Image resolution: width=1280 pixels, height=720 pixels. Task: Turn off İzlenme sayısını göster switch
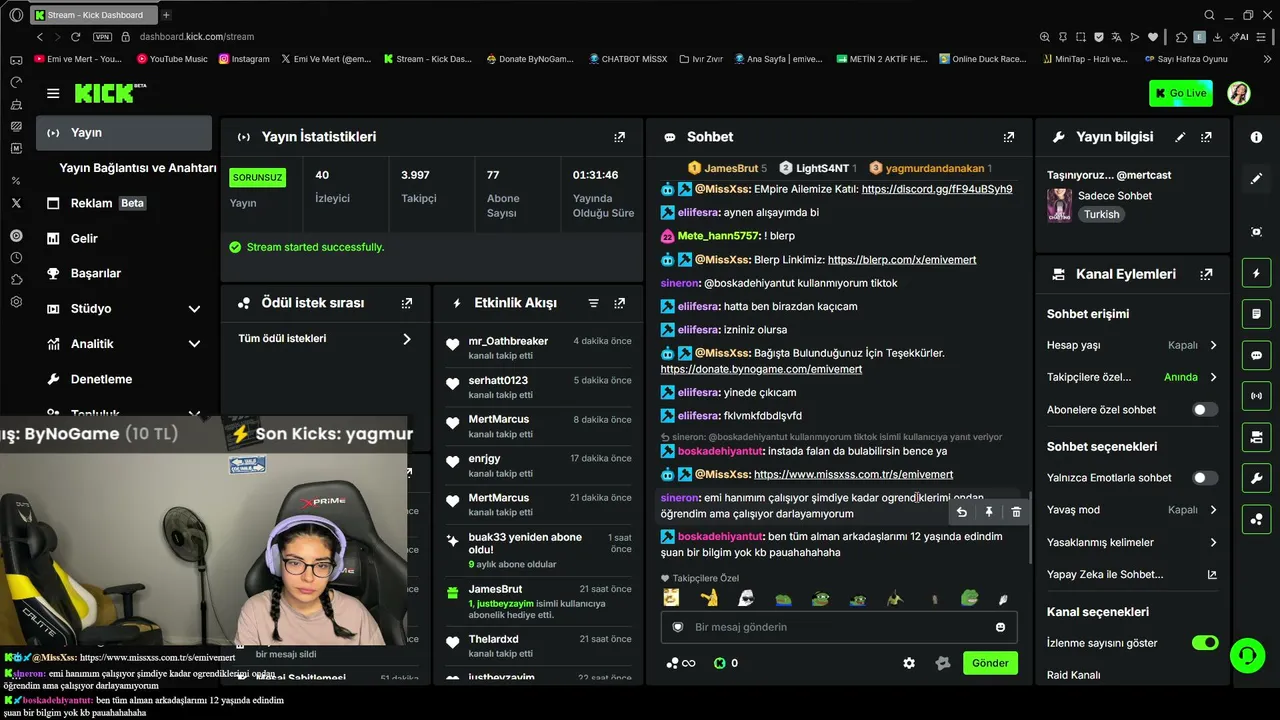tap(1205, 643)
